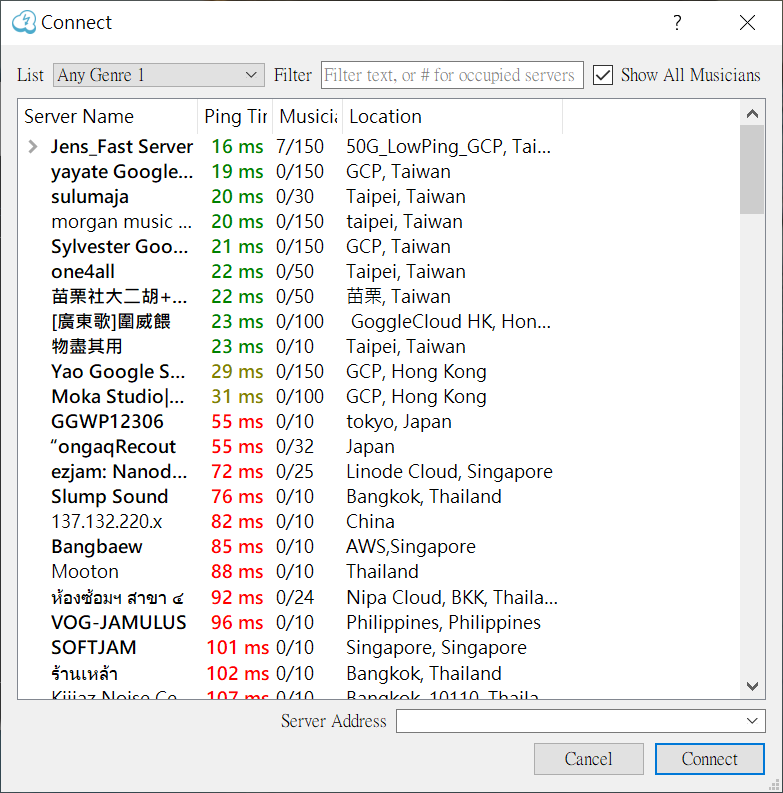The image size is (783, 793).
Task: Select the Bangbaew server
Action: [97, 547]
